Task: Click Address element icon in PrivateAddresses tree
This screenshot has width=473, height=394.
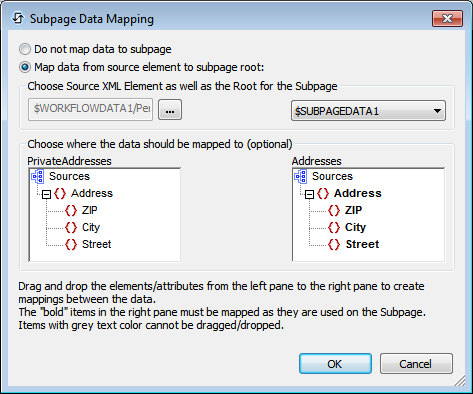Action: pos(60,193)
